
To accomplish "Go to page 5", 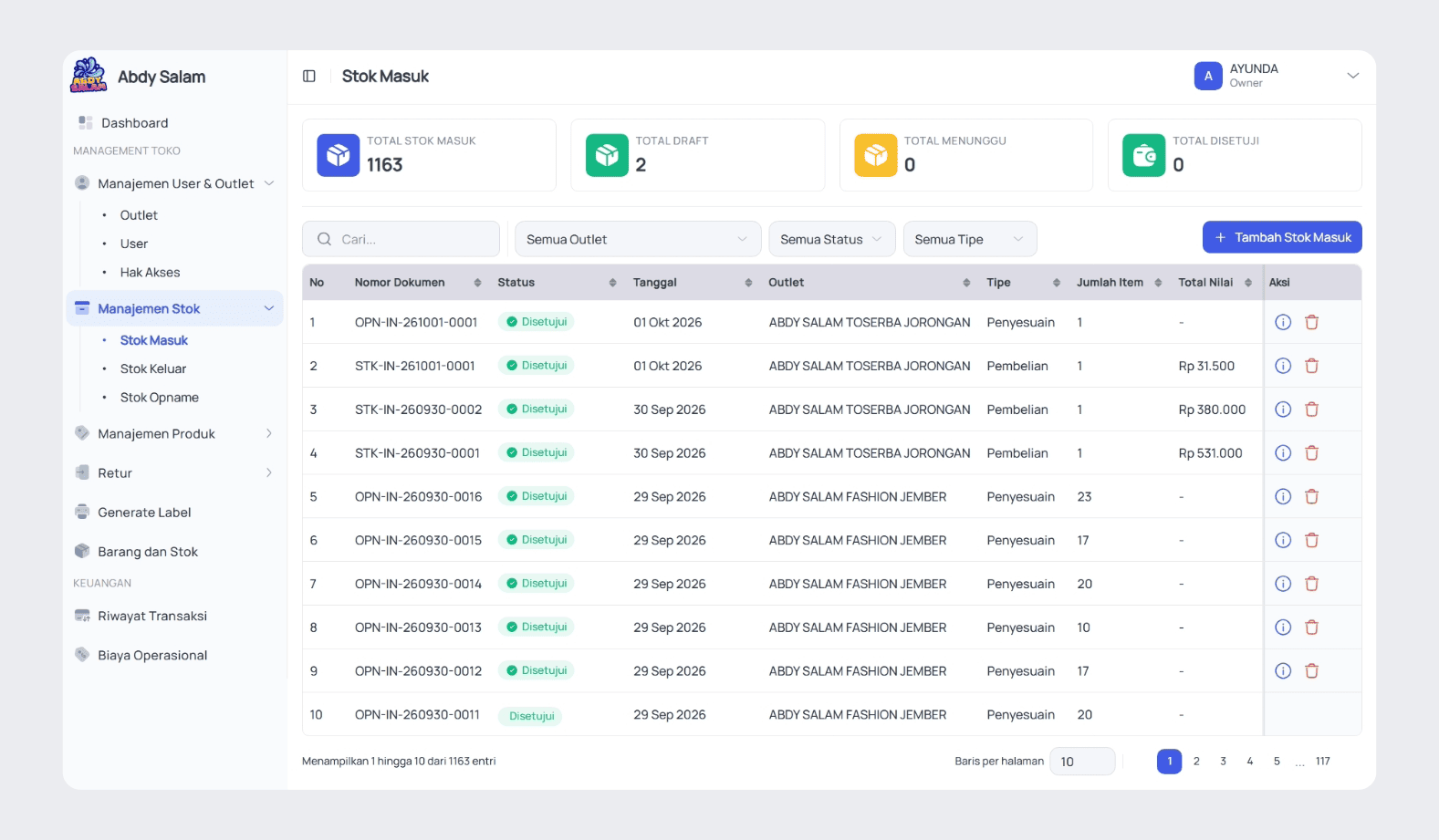I will (1277, 762).
